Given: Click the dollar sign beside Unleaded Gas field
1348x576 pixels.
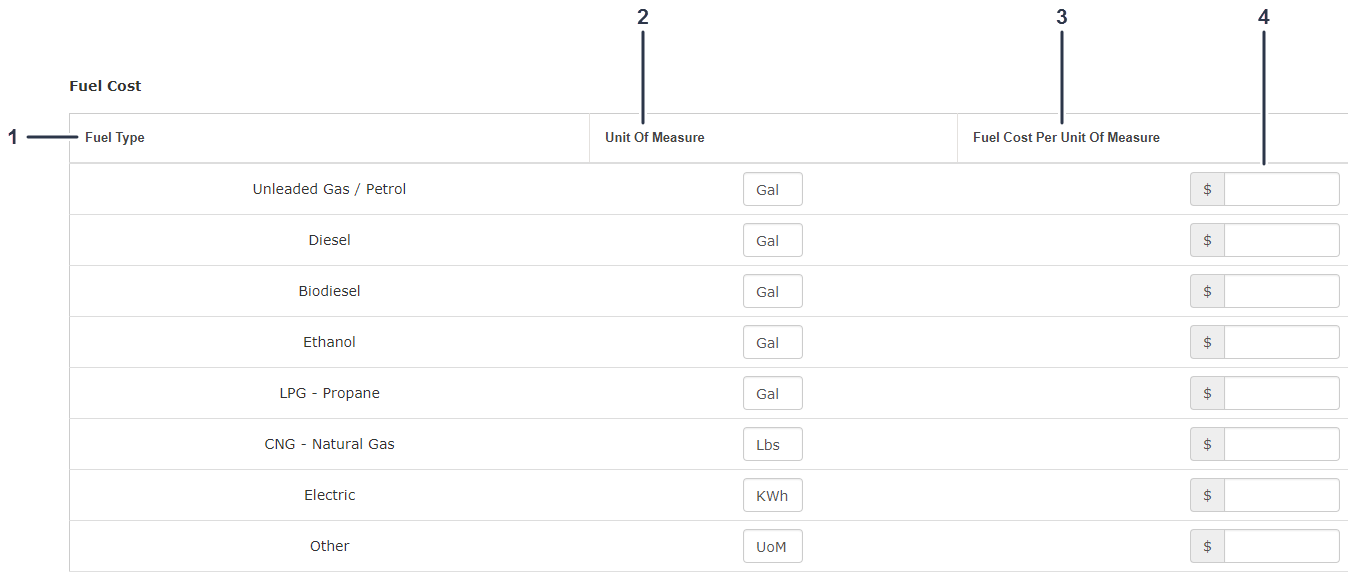Looking at the screenshot, I should [x=1207, y=189].
